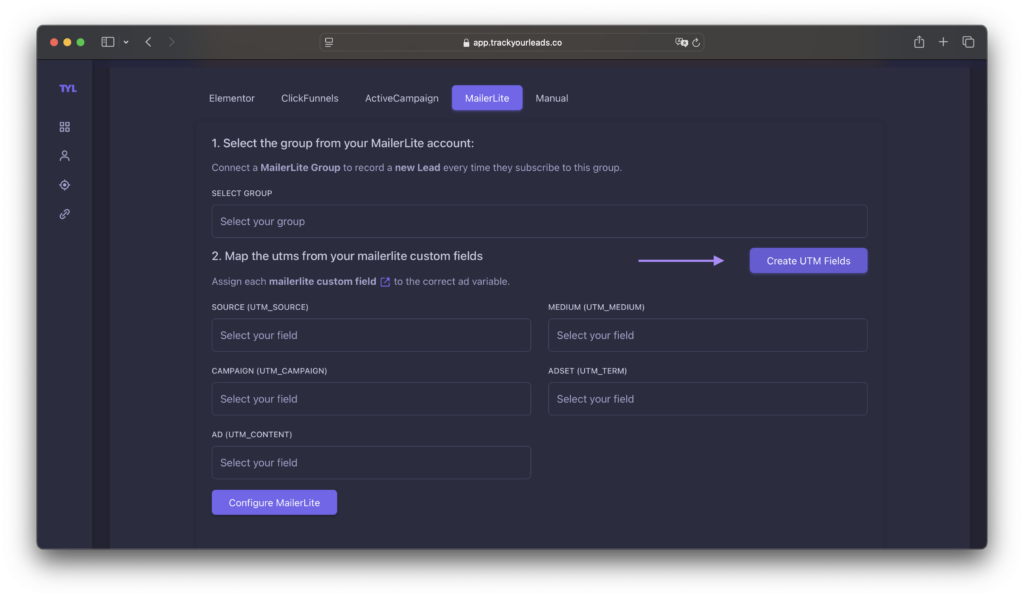Open the Ad (UTM_CONTENT) field dropdown
Screen dimensions: 1024x598
point(371,462)
